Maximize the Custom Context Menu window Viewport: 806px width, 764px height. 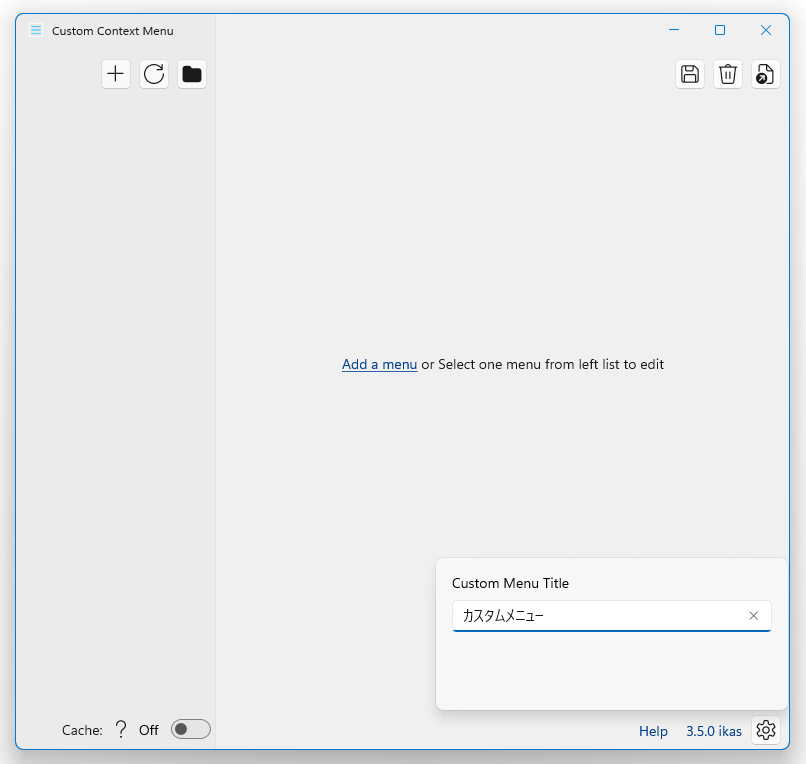coord(720,30)
